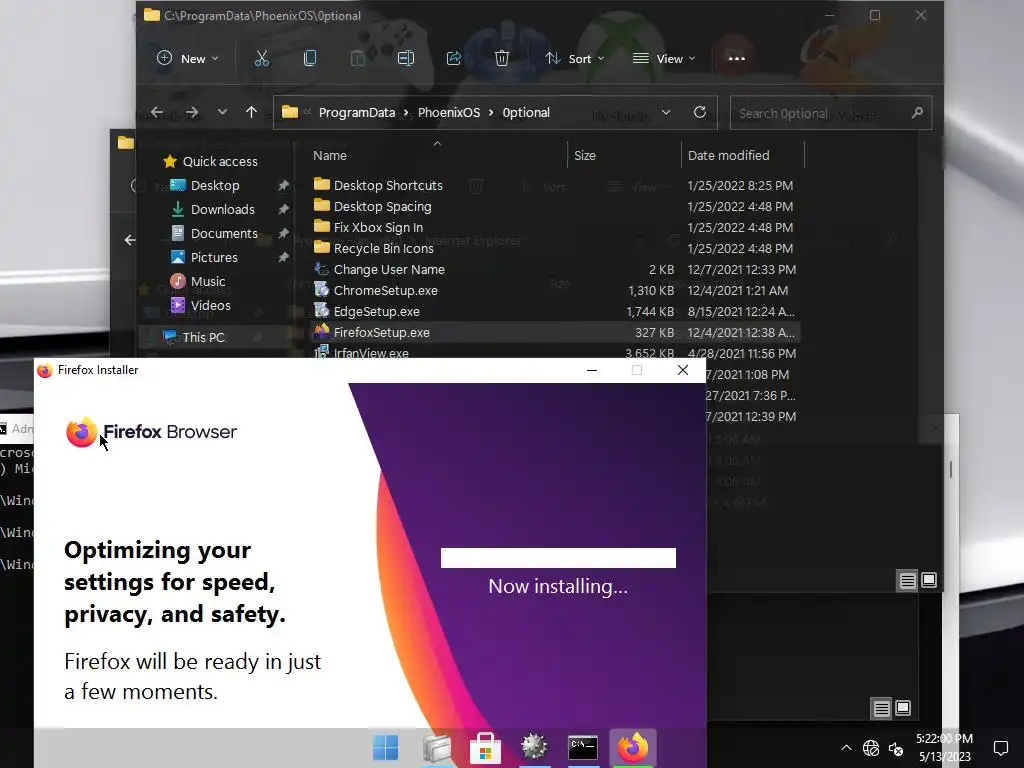Sort by Name column header

330,155
